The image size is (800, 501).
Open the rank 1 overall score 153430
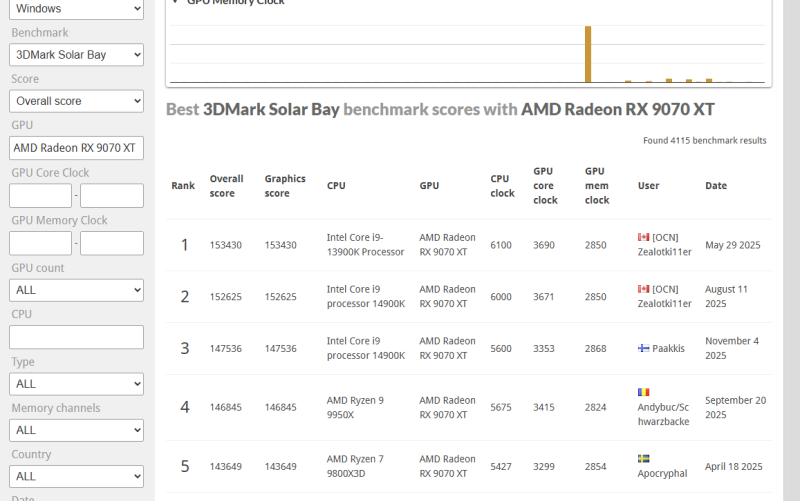coord(225,245)
